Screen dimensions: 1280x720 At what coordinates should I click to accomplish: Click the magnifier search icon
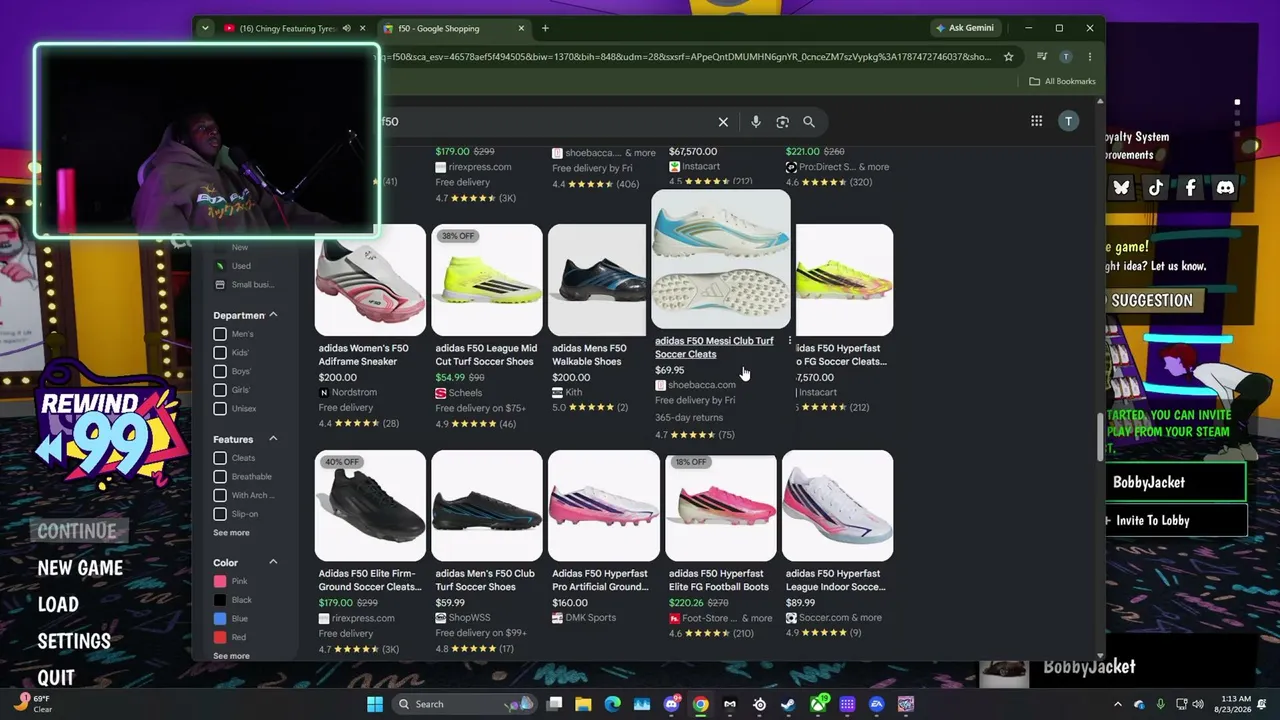[x=809, y=122]
